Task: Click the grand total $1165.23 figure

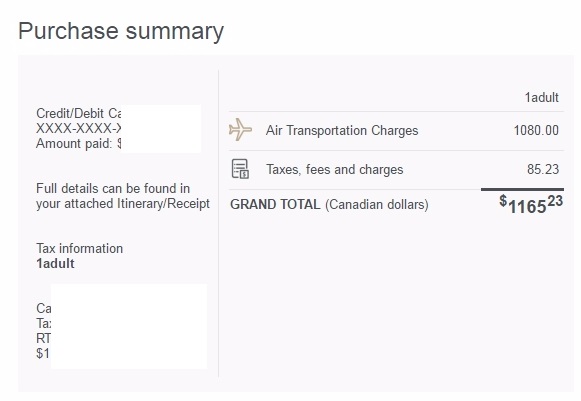Action: 531,205
